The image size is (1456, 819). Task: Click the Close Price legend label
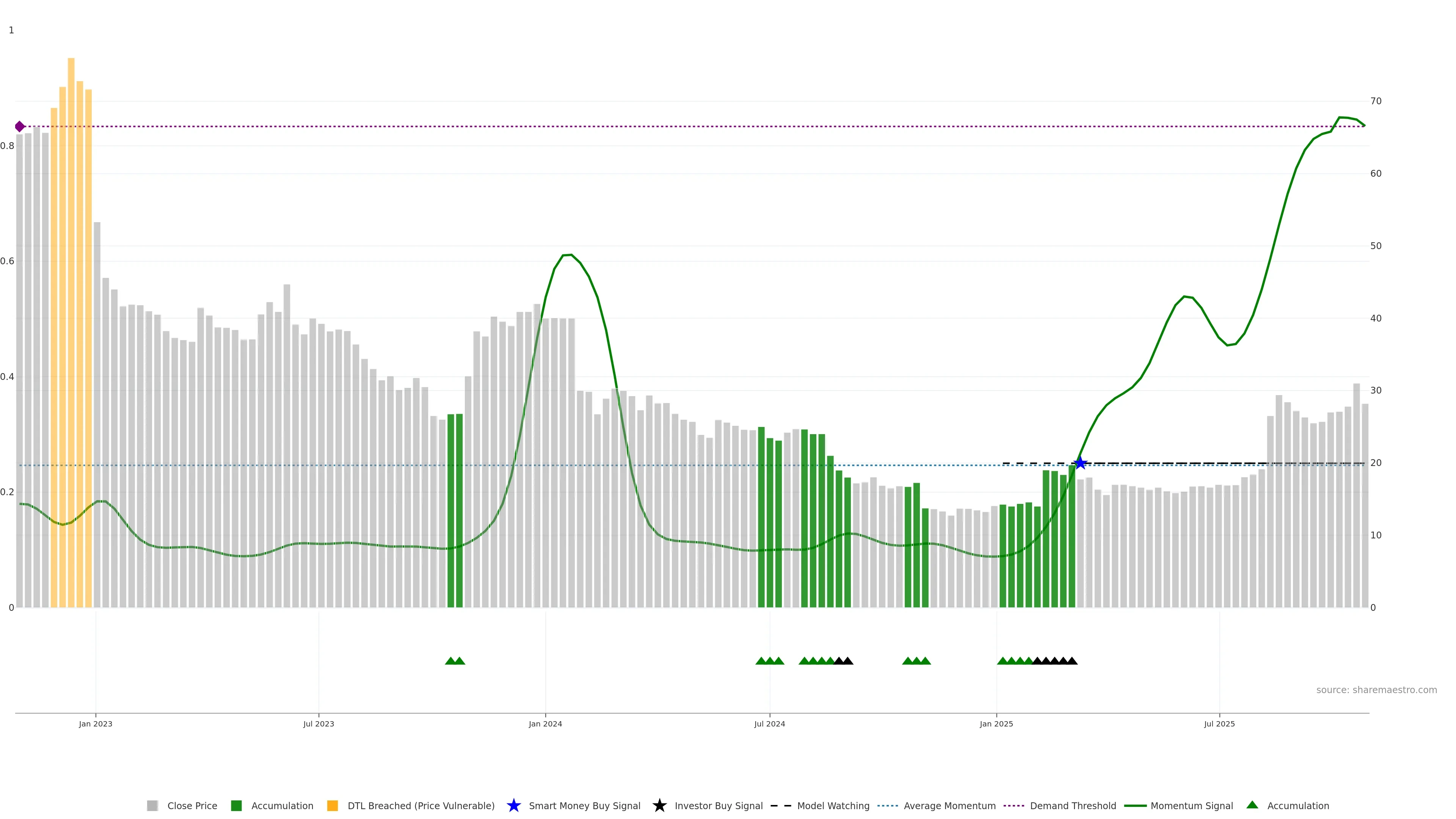coord(192,805)
